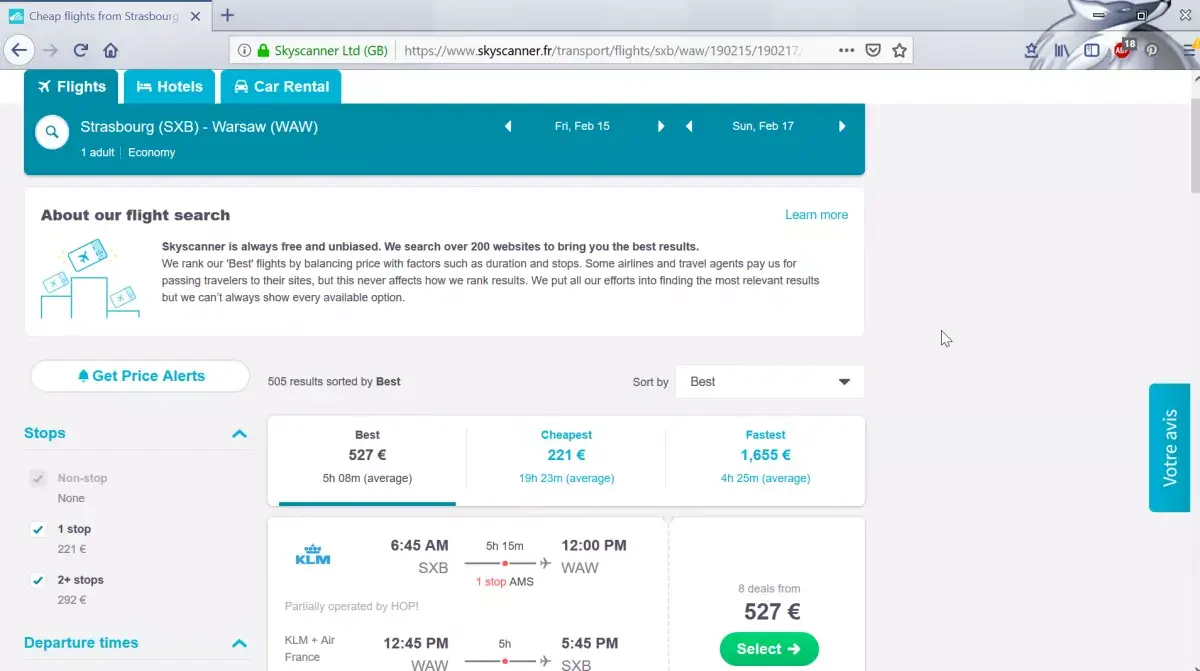Viewport: 1200px width, 671px height.
Task: Select the Cheapest 221 € tab
Action: tap(566, 461)
